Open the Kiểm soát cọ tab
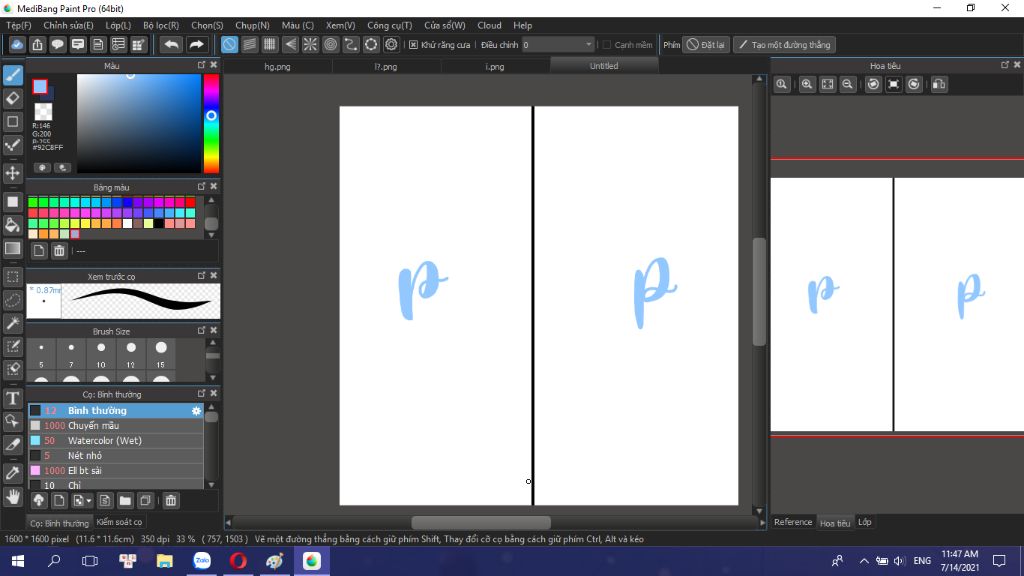 pyautogui.click(x=119, y=522)
